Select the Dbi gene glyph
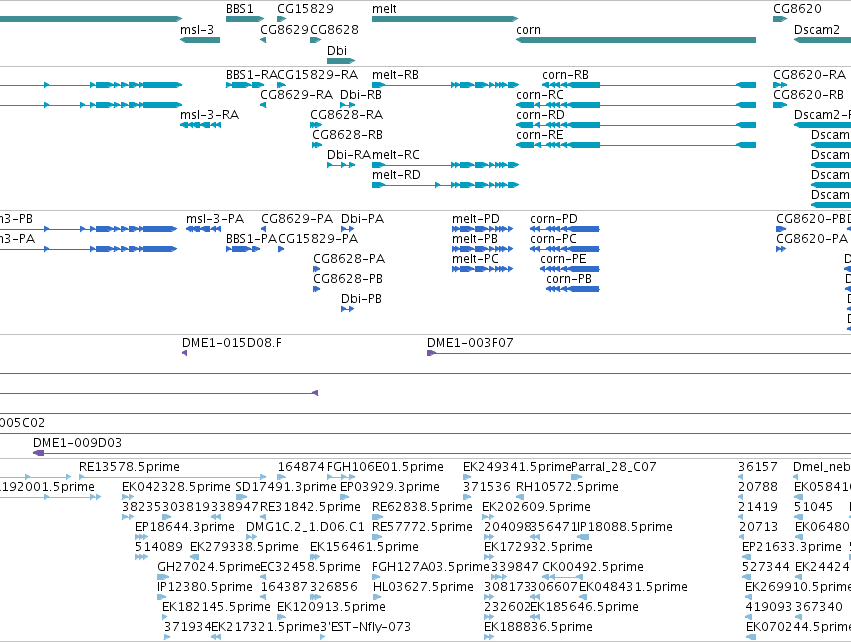Screen dimensions: 851x642 (x=341, y=60)
